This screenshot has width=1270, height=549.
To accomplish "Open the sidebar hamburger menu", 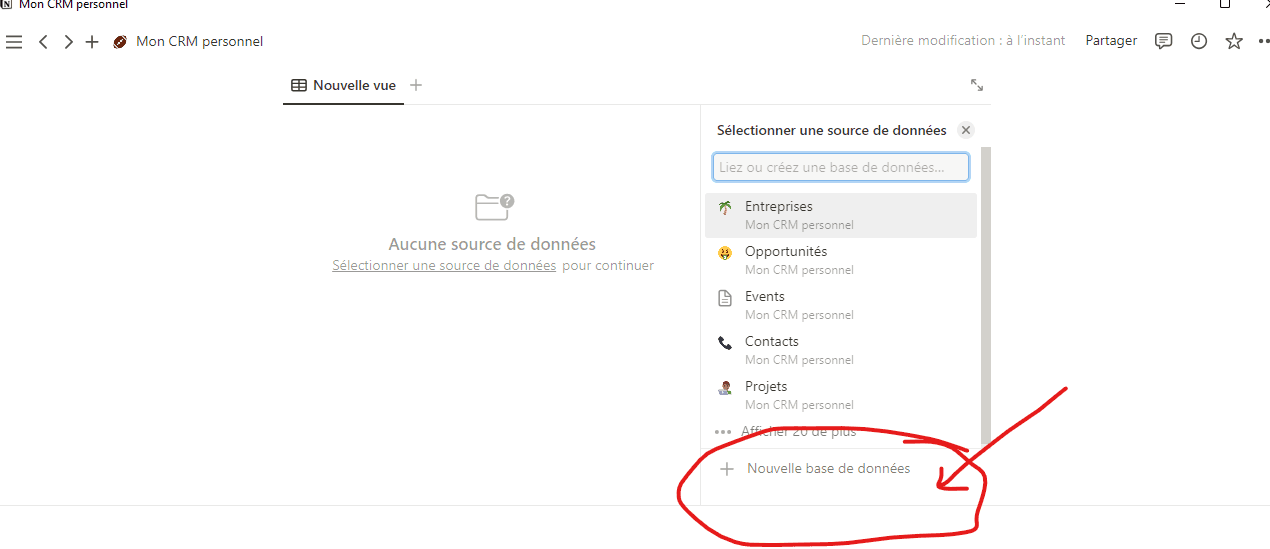I will point(14,42).
